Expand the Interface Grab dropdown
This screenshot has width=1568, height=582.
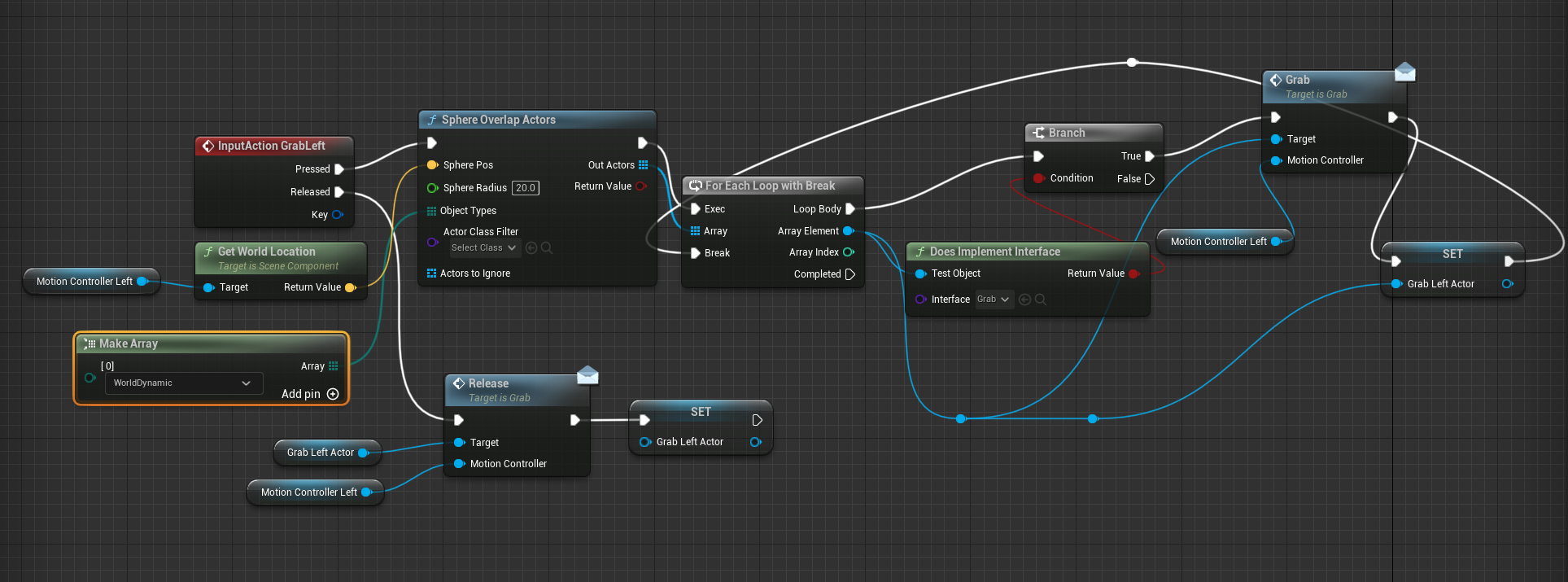994,300
